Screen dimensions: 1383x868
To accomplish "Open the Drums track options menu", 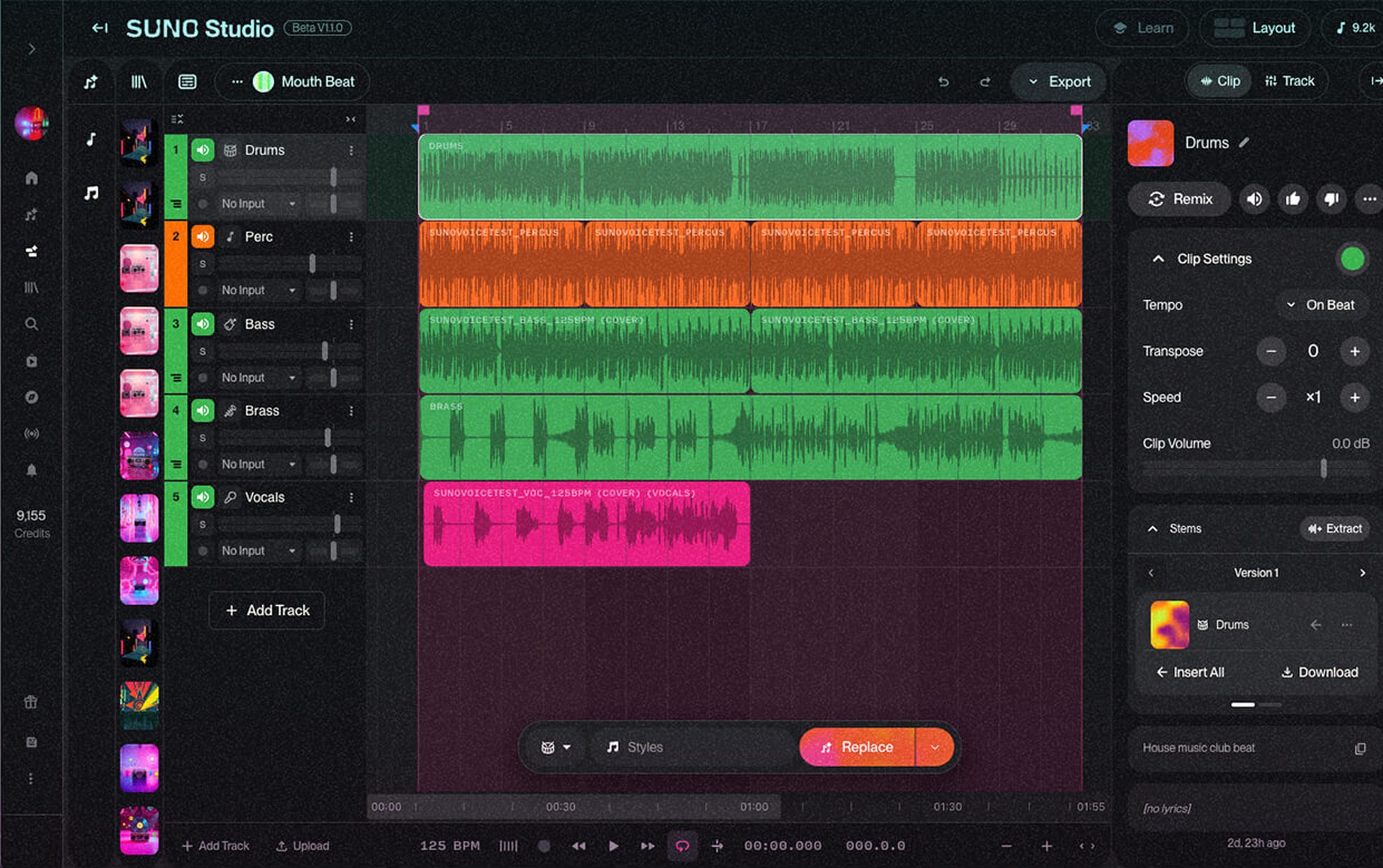I will (x=351, y=150).
